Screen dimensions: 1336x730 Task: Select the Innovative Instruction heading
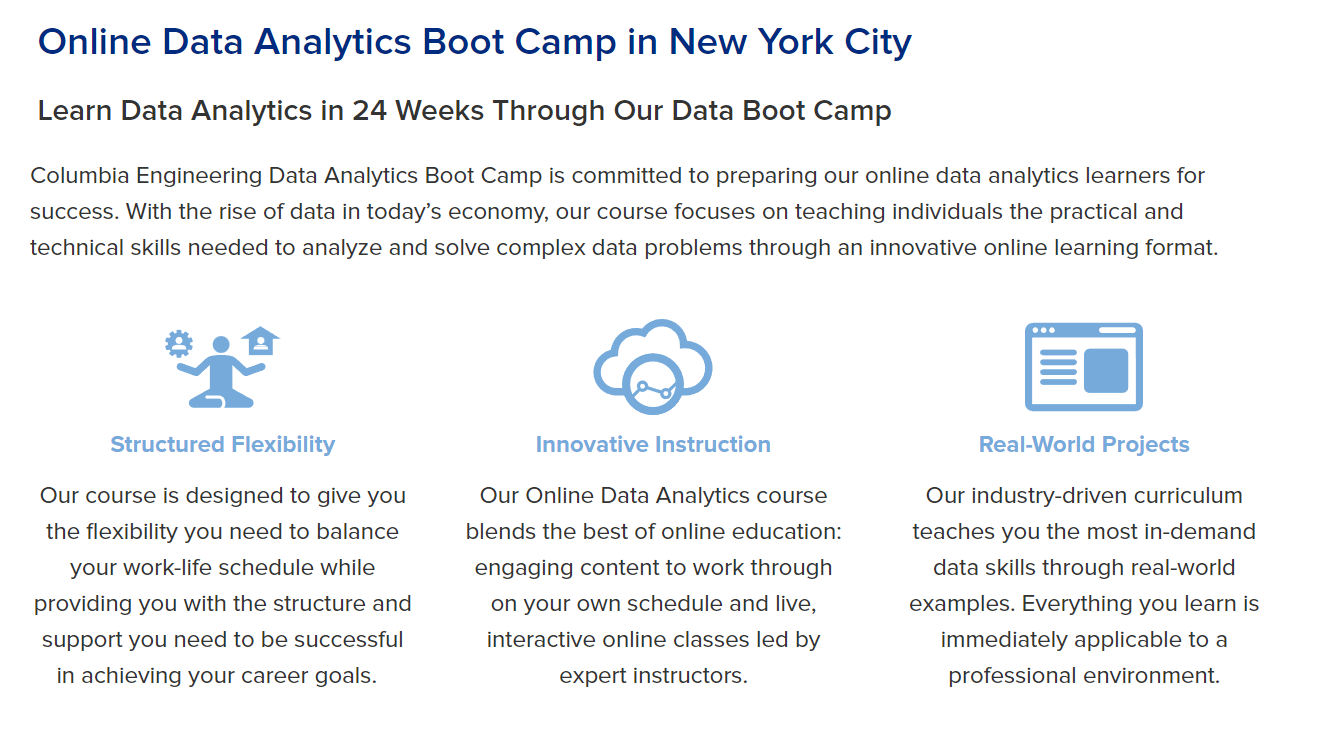click(x=653, y=445)
